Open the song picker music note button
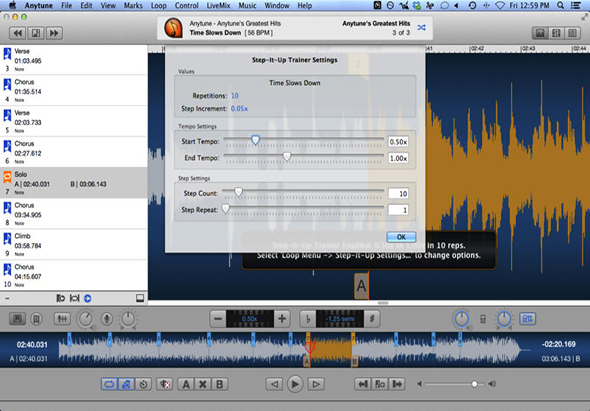 [x=36, y=33]
